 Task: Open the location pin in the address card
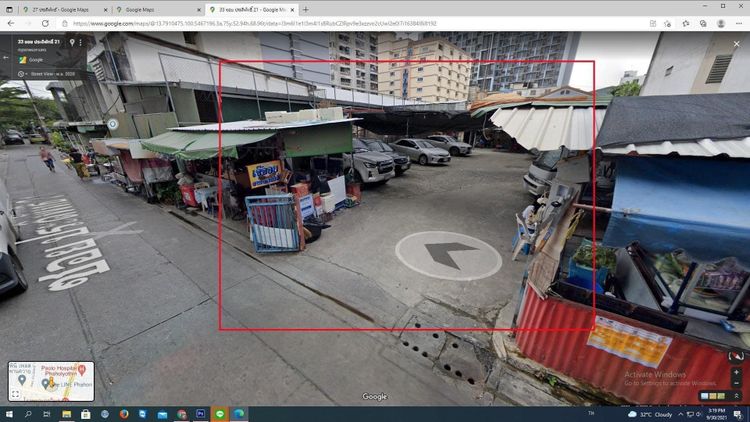coord(72,42)
